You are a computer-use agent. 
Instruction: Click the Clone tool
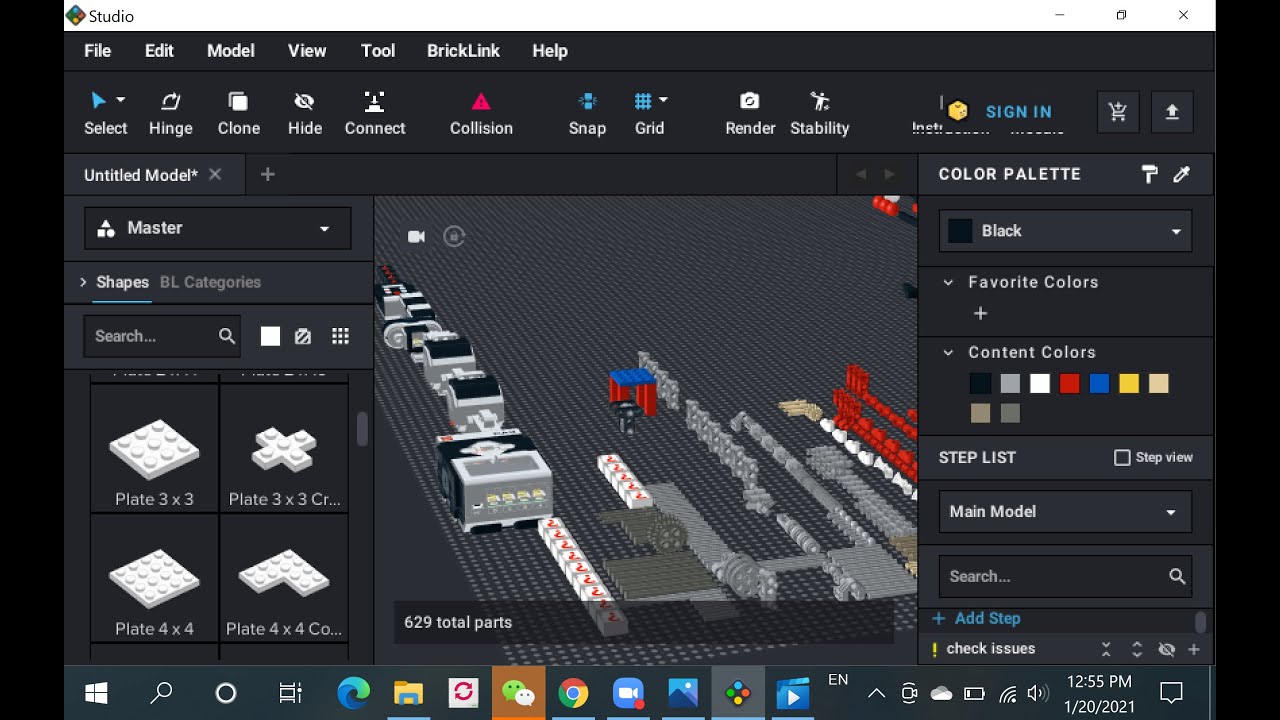click(x=238, y=113)
